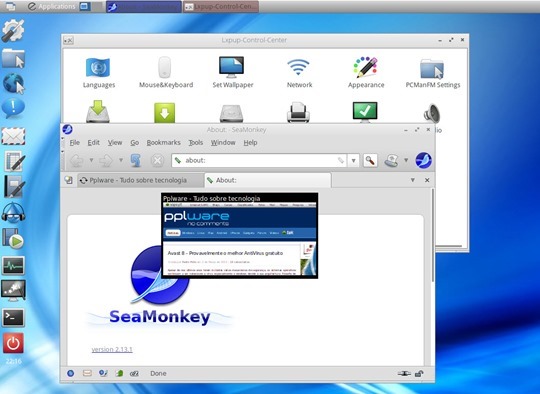540x394 pixels.
Task: Click the version 2.13.1 link
Action: [x=112, y=349]
